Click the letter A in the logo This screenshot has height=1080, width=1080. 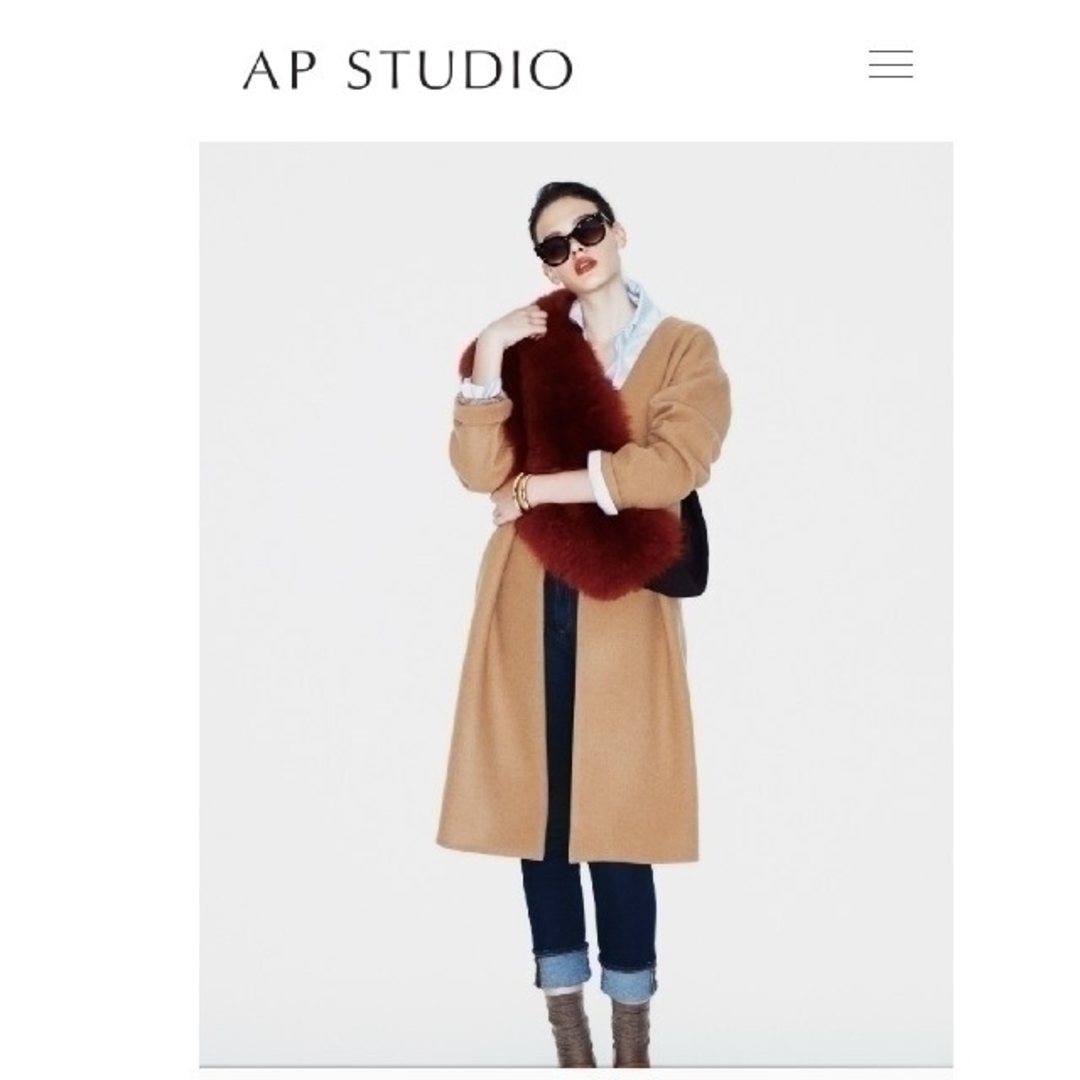pos(262,70)
